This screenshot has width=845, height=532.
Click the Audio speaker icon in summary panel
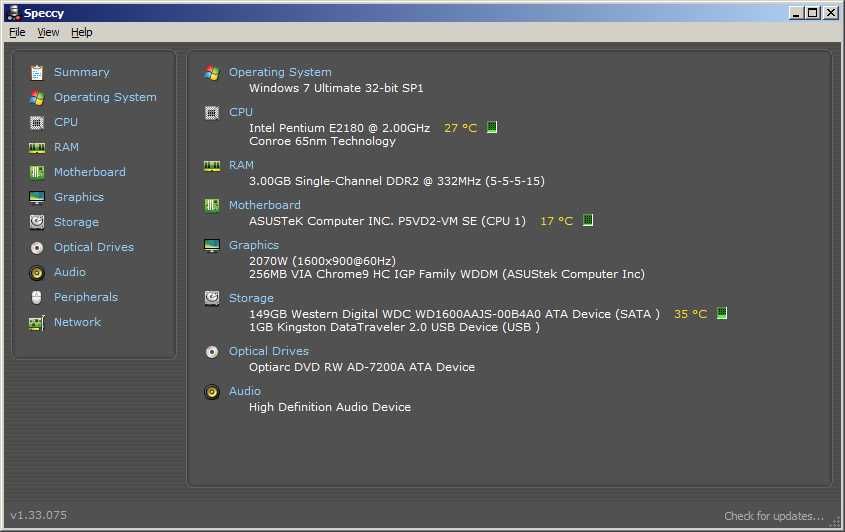click(x=212, y=392)
